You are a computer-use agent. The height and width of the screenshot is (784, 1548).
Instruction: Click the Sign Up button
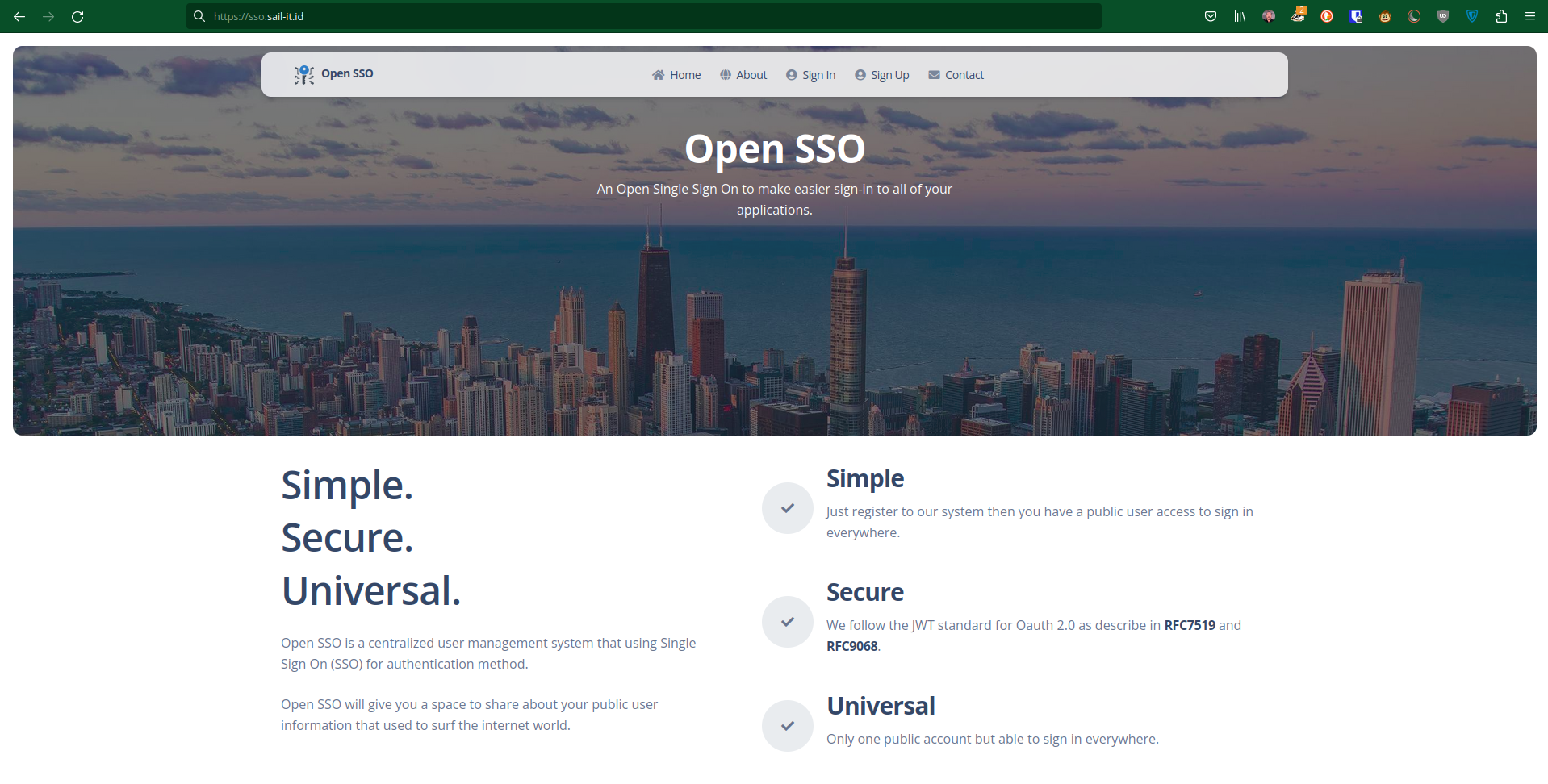(882, 74)
